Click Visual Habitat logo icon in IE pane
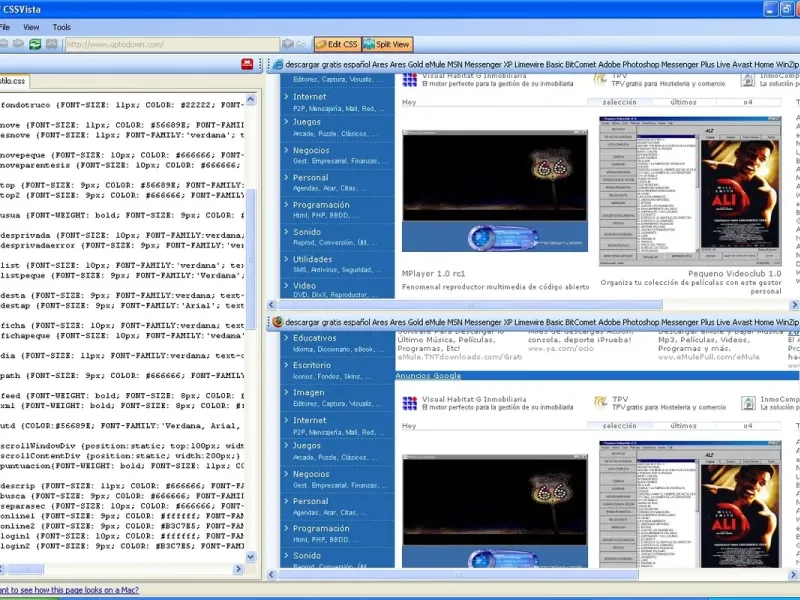Screen dimensions: 800x600 [410, 80]
